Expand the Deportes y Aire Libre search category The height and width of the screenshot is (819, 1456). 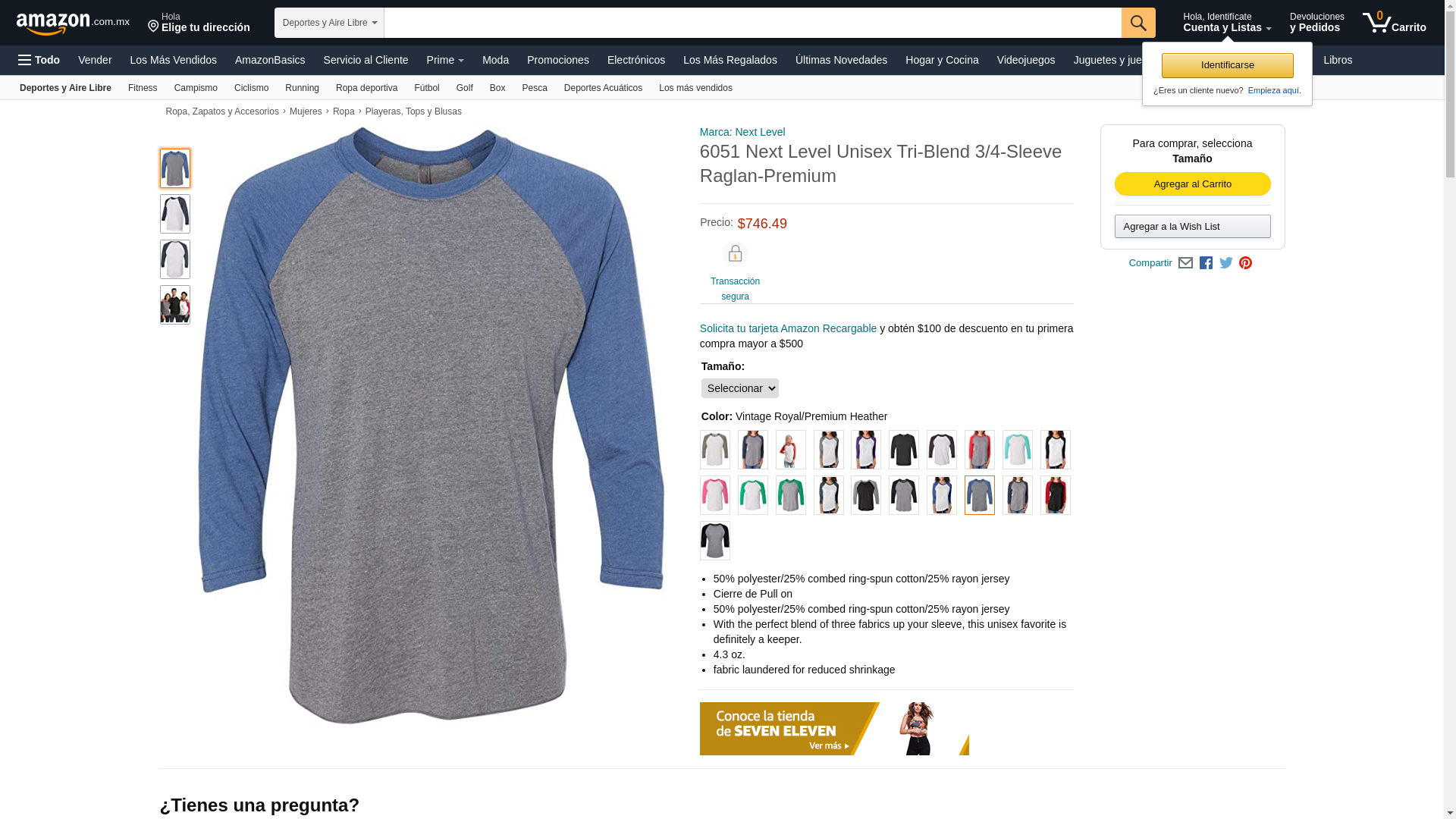click(329, 23)
